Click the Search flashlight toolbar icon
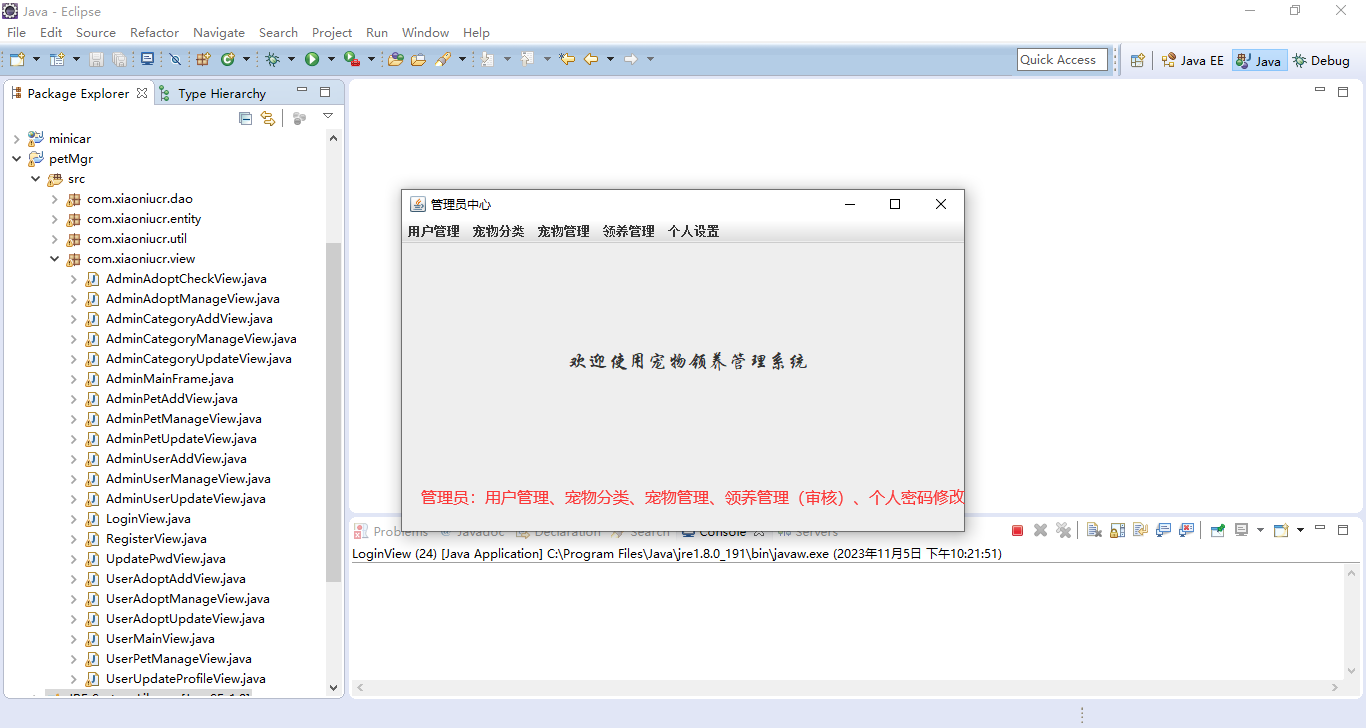Image resolution: width=1366 pixels, height=728 pixels. tap(443, 60)
